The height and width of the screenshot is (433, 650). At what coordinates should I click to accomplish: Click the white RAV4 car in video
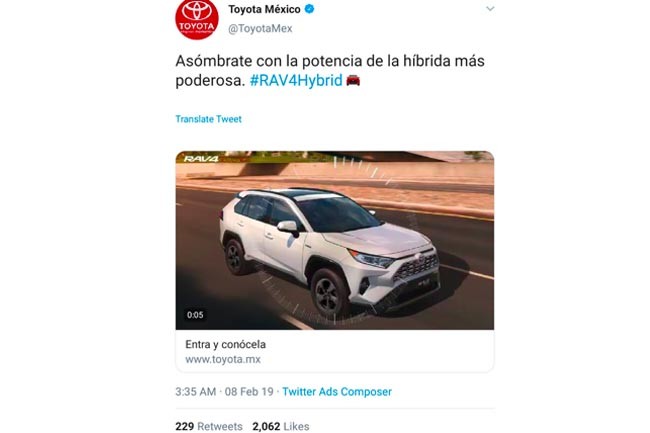pyautogui.click(x=330, y=251)
